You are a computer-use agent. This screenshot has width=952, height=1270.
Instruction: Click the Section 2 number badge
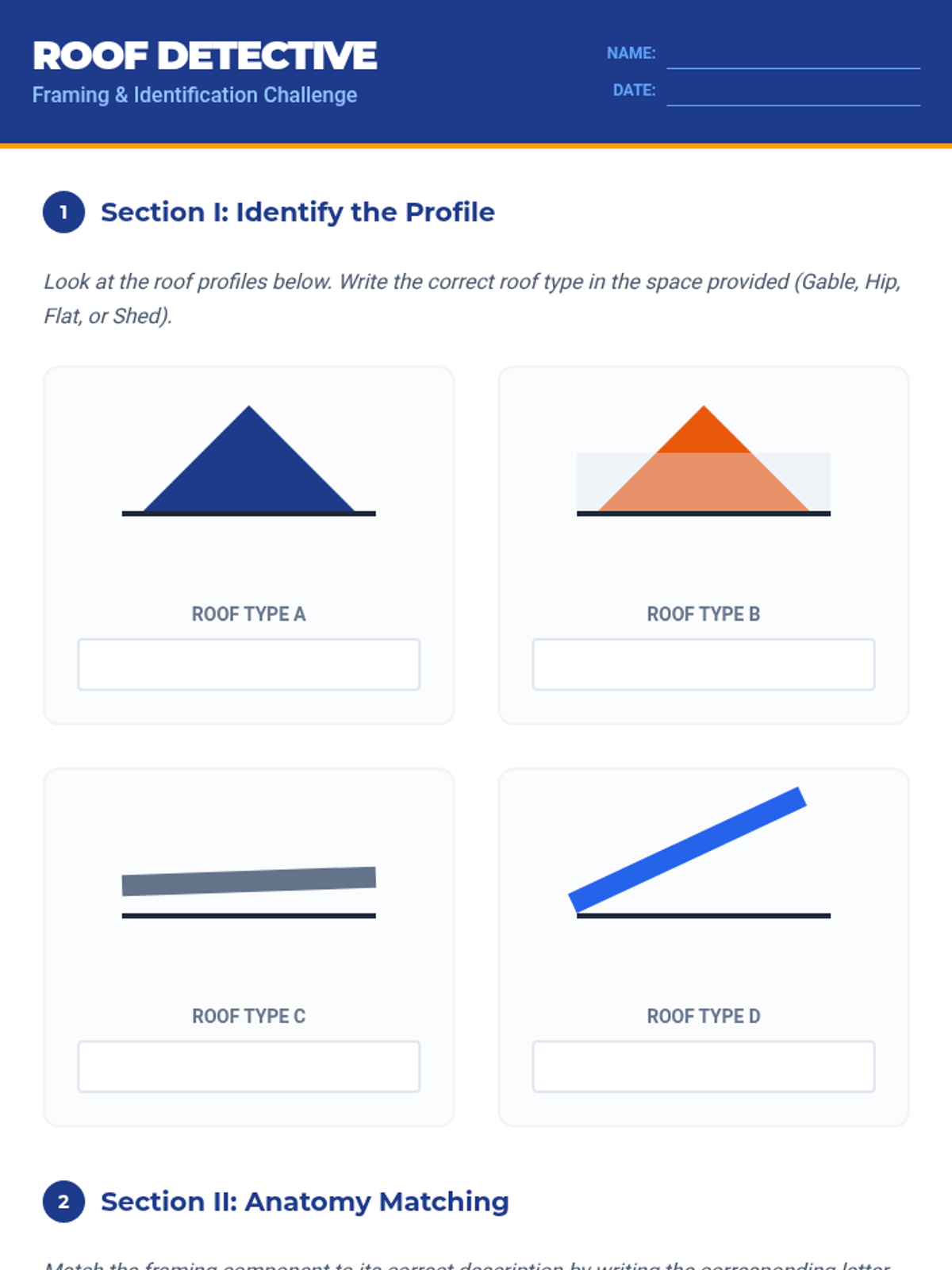coord(63,1202)
